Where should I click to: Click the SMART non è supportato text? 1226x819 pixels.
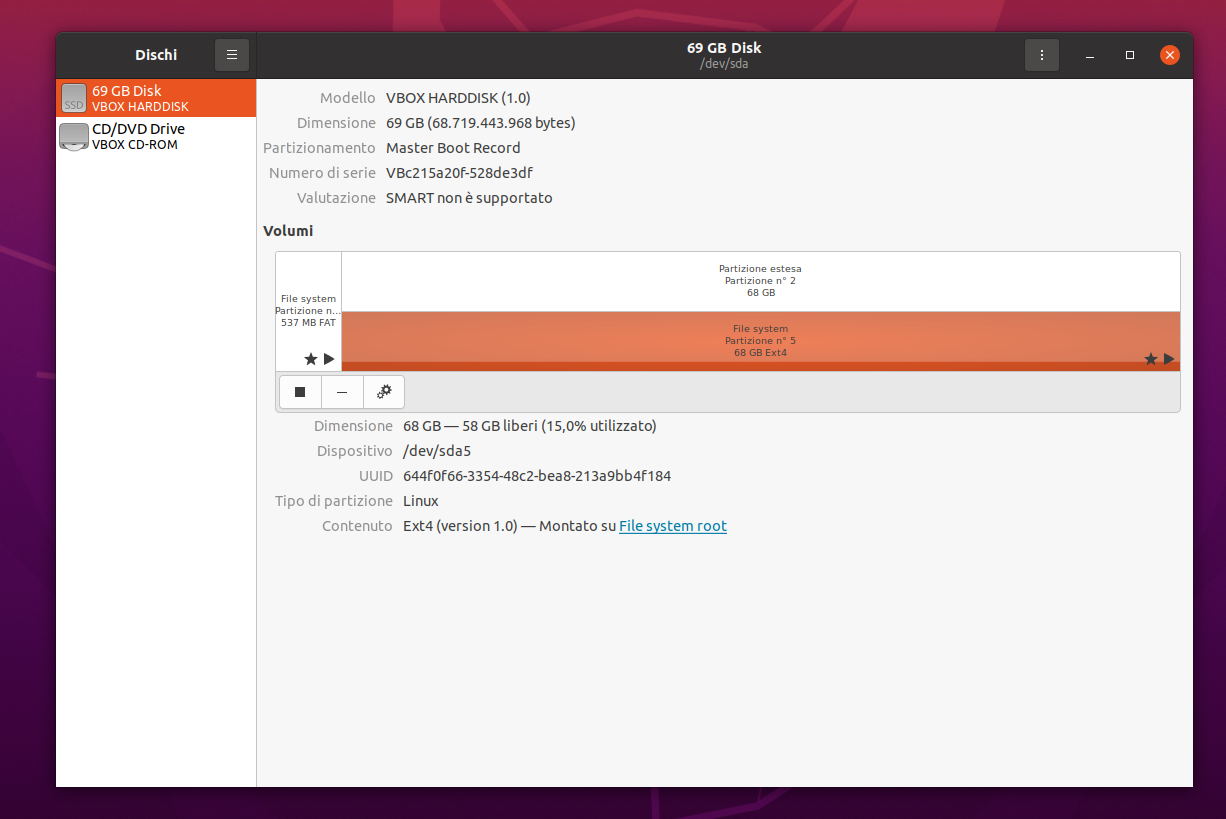click(x=469, y=198)
